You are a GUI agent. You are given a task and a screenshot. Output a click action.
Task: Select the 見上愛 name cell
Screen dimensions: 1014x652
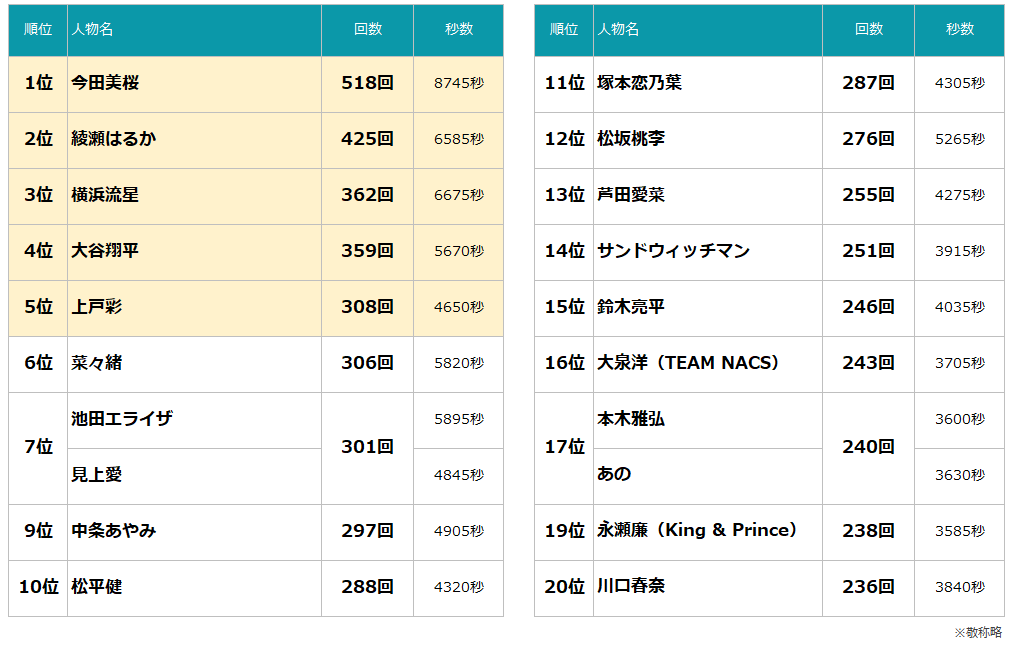pos(97,476)
